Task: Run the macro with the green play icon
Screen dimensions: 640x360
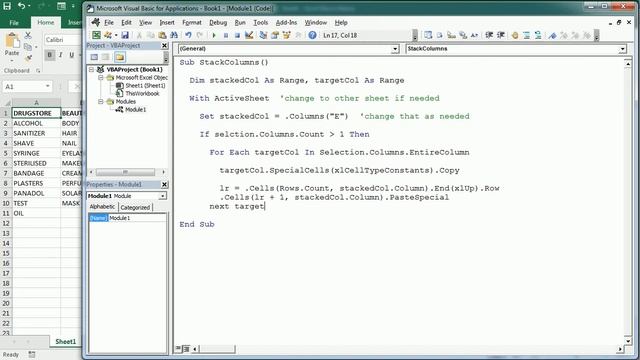Action: (x=214, y=35)
